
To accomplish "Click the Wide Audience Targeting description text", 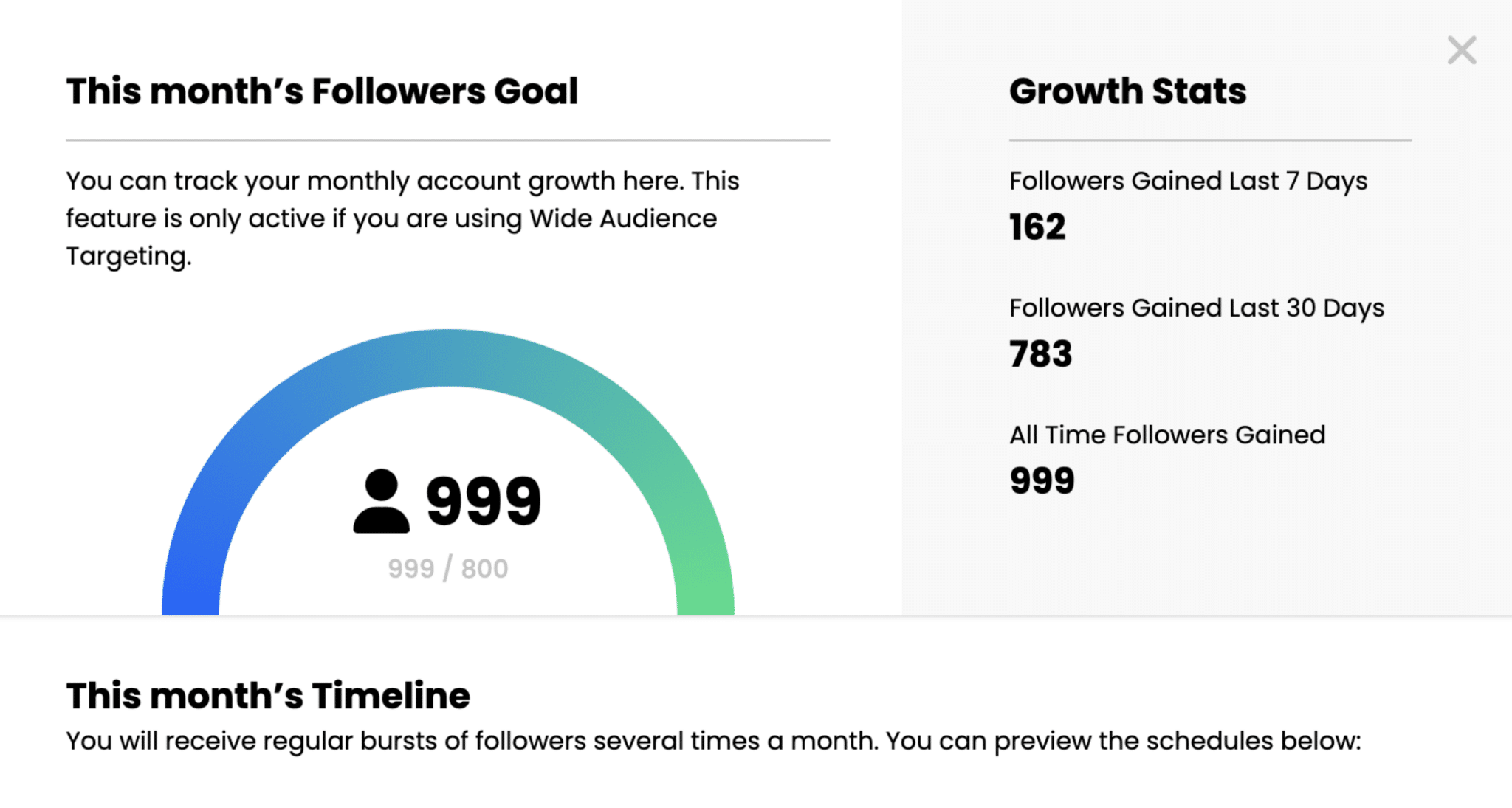I will click(x=402, y=218).
